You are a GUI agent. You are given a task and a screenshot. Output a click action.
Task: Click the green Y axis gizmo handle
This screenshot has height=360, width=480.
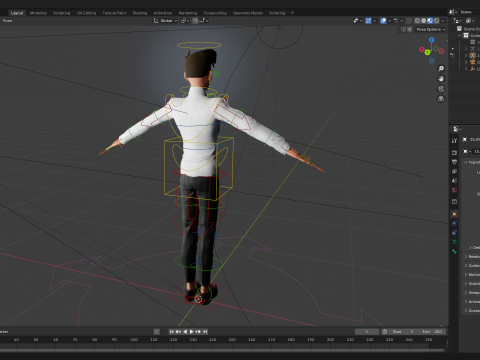click(427, 52)
